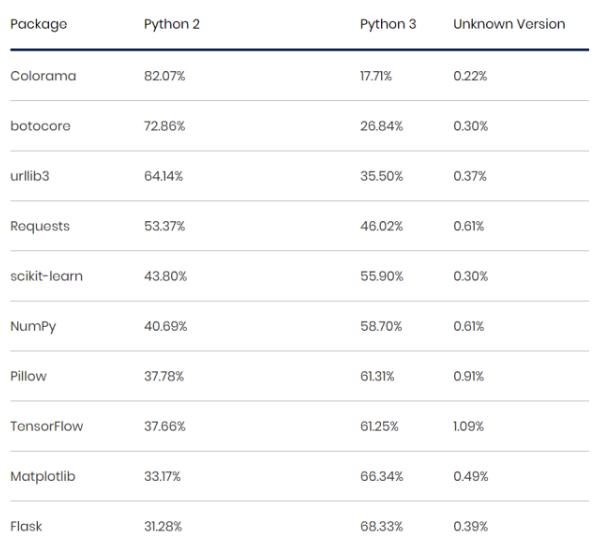Select the botocore package name
This screenshot has height=545, width=596.
tap(40, 126)
